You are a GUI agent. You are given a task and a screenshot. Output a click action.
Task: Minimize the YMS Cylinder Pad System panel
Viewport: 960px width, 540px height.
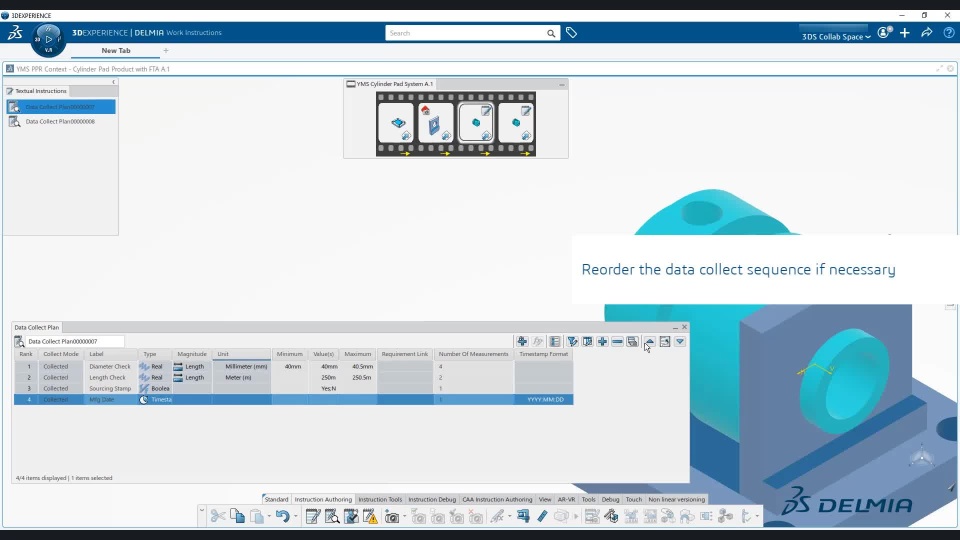click(561, 84)
